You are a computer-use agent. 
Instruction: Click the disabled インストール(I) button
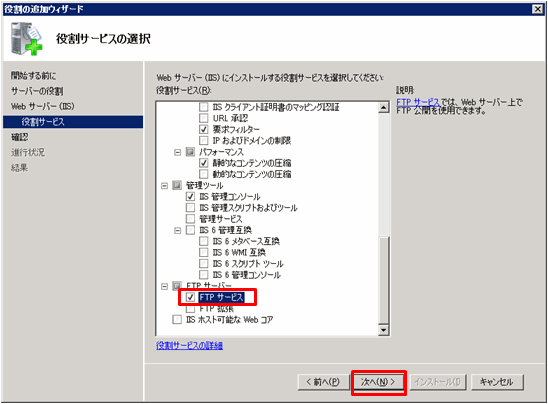(x=438, y=382)
